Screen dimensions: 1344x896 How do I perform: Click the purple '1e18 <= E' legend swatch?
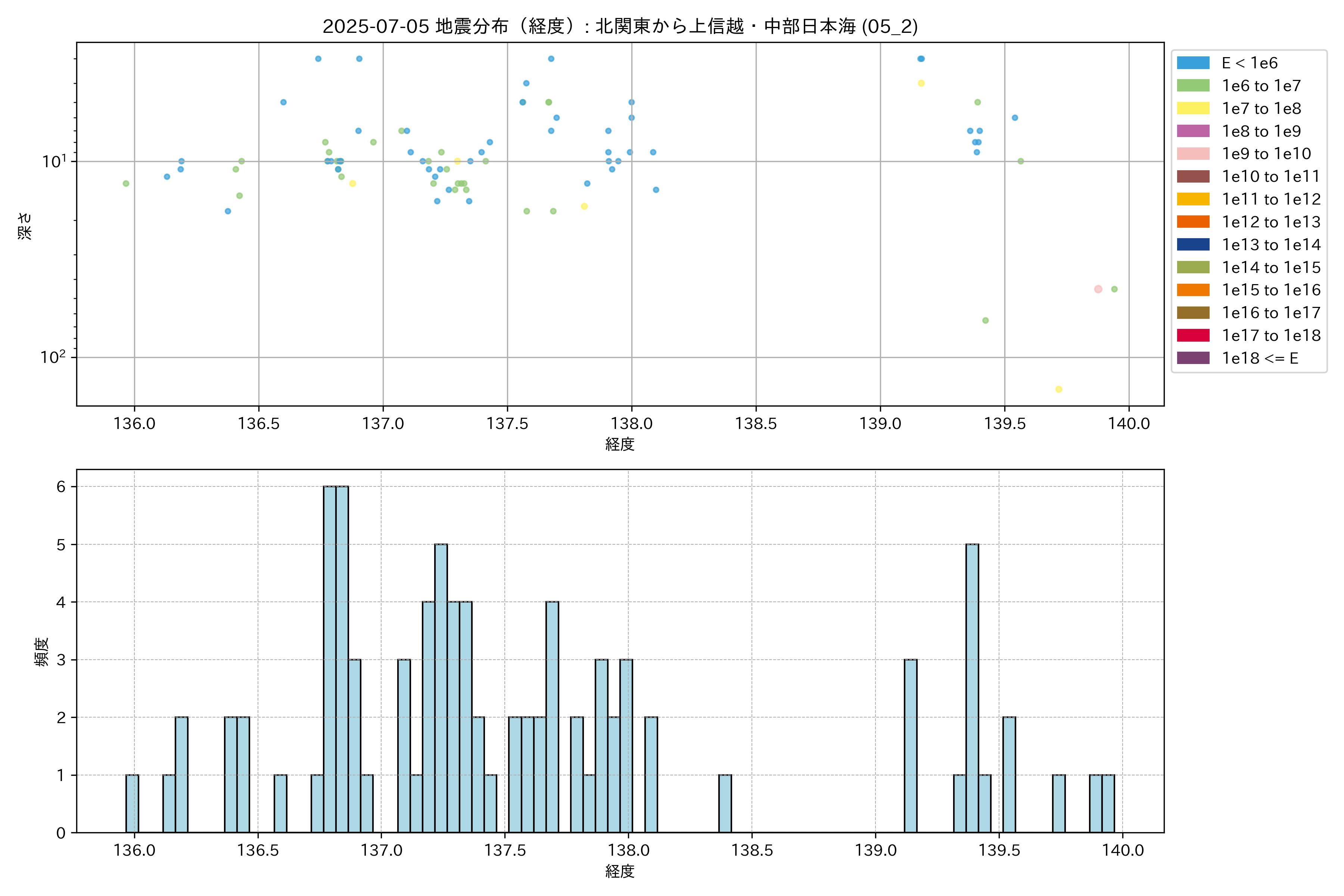(x=1192, y=358)
